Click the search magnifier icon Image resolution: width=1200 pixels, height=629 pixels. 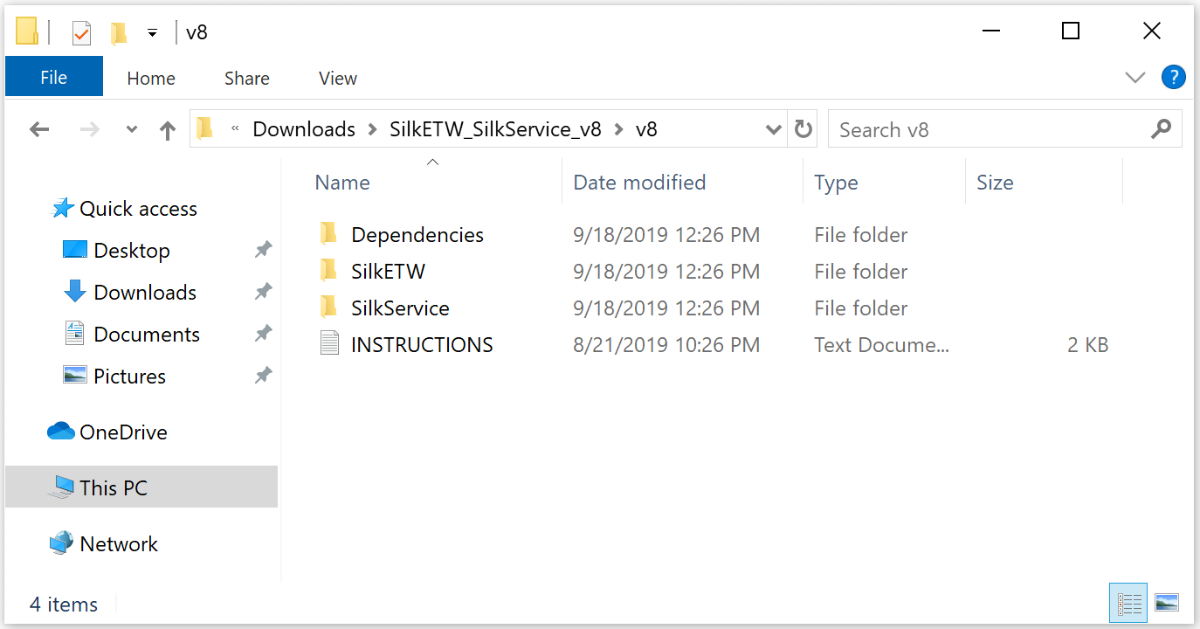1161,129
